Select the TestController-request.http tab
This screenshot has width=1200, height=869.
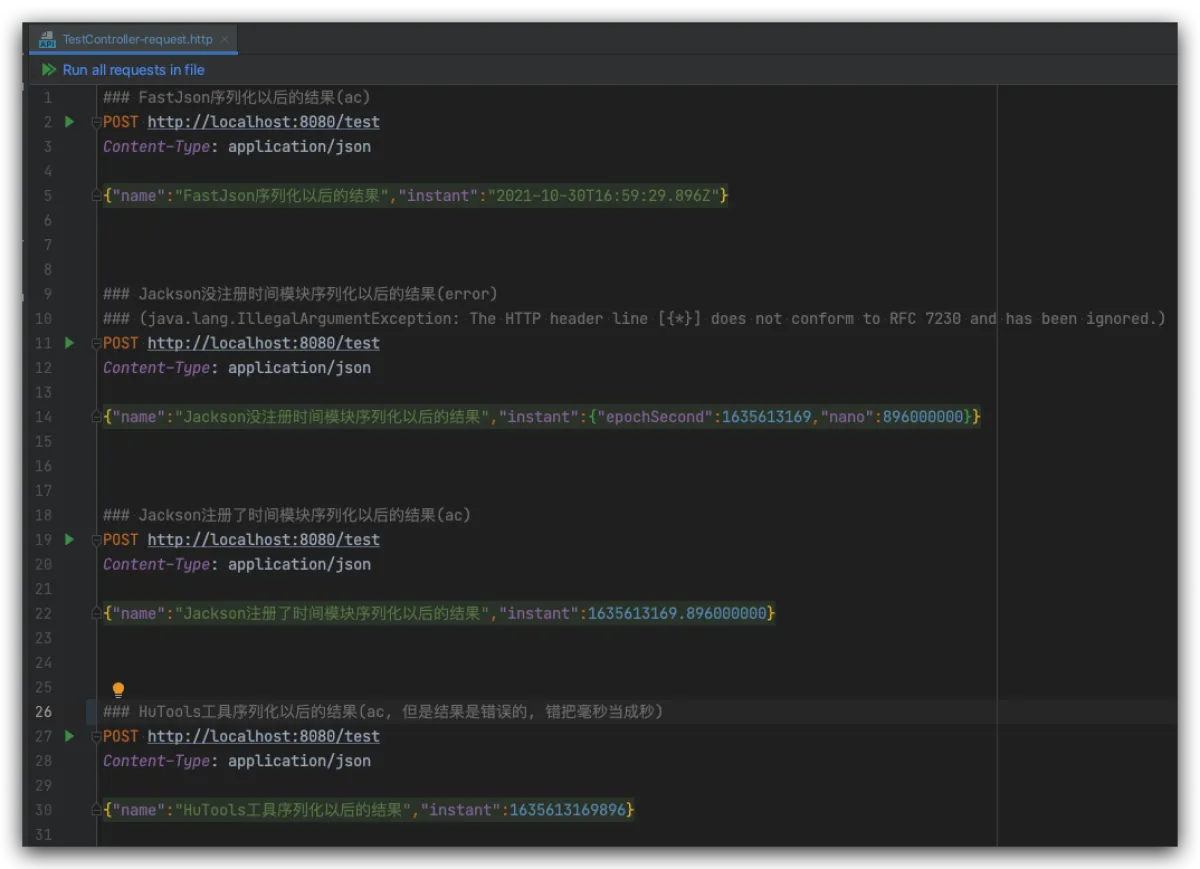[x=137, y=40]
